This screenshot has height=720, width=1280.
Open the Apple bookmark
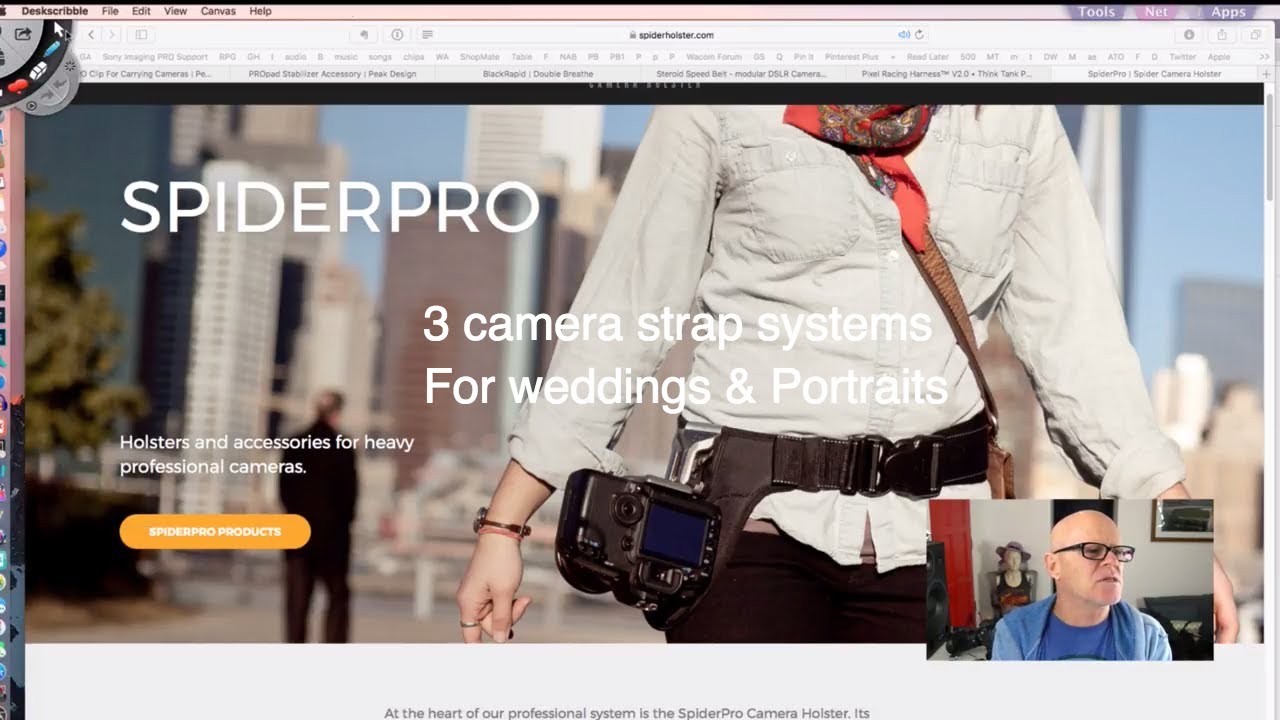(1218, 57)
